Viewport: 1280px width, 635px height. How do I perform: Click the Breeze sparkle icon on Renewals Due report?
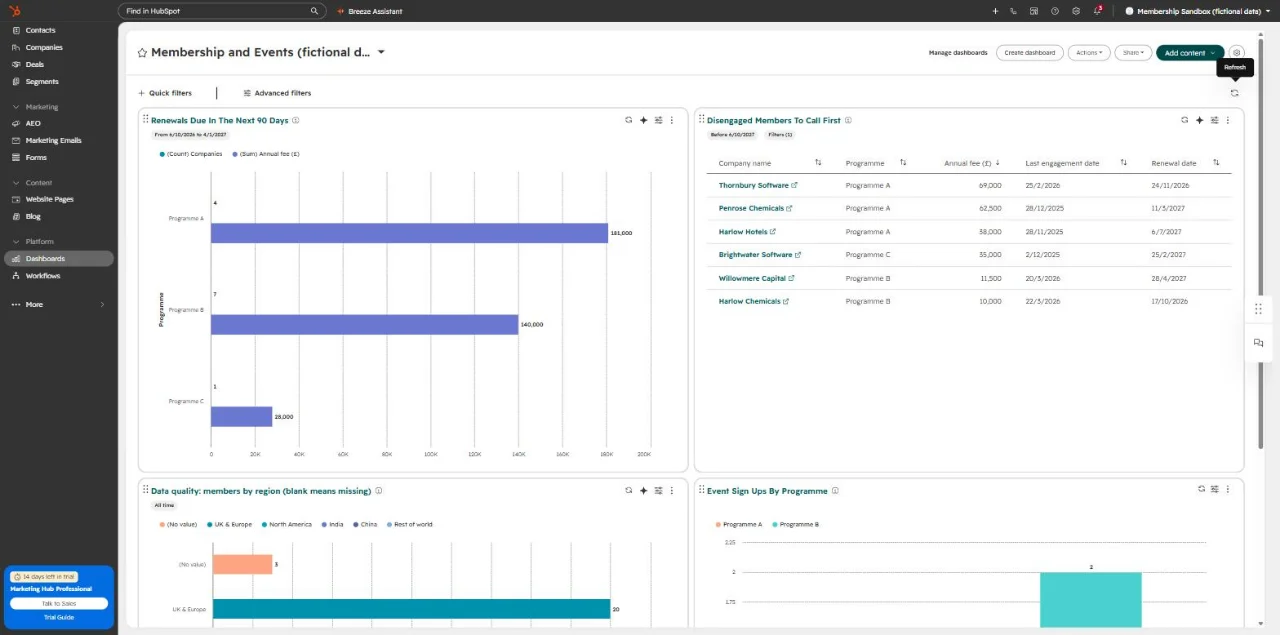644,120
